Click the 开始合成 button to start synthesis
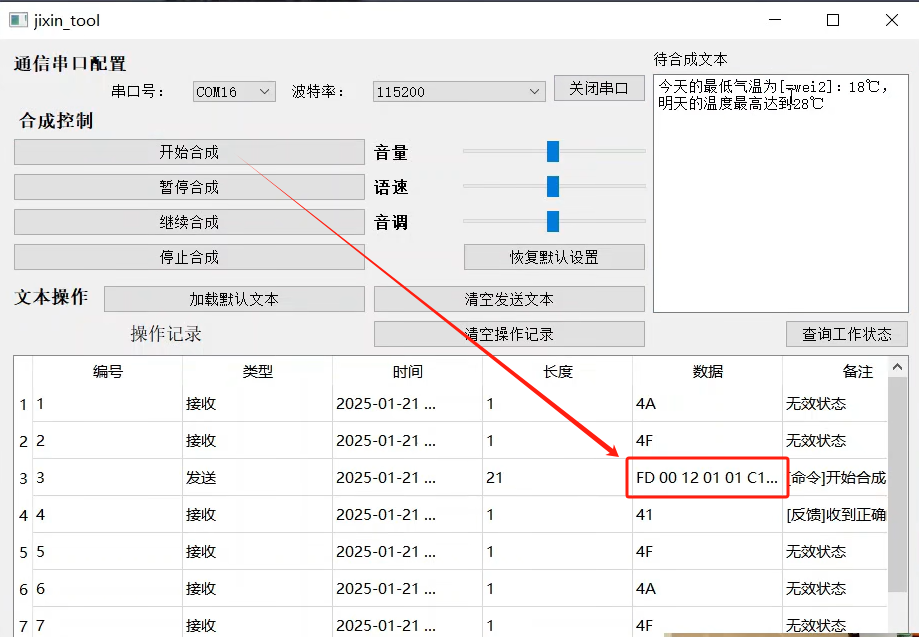 (x=188, y=151)
